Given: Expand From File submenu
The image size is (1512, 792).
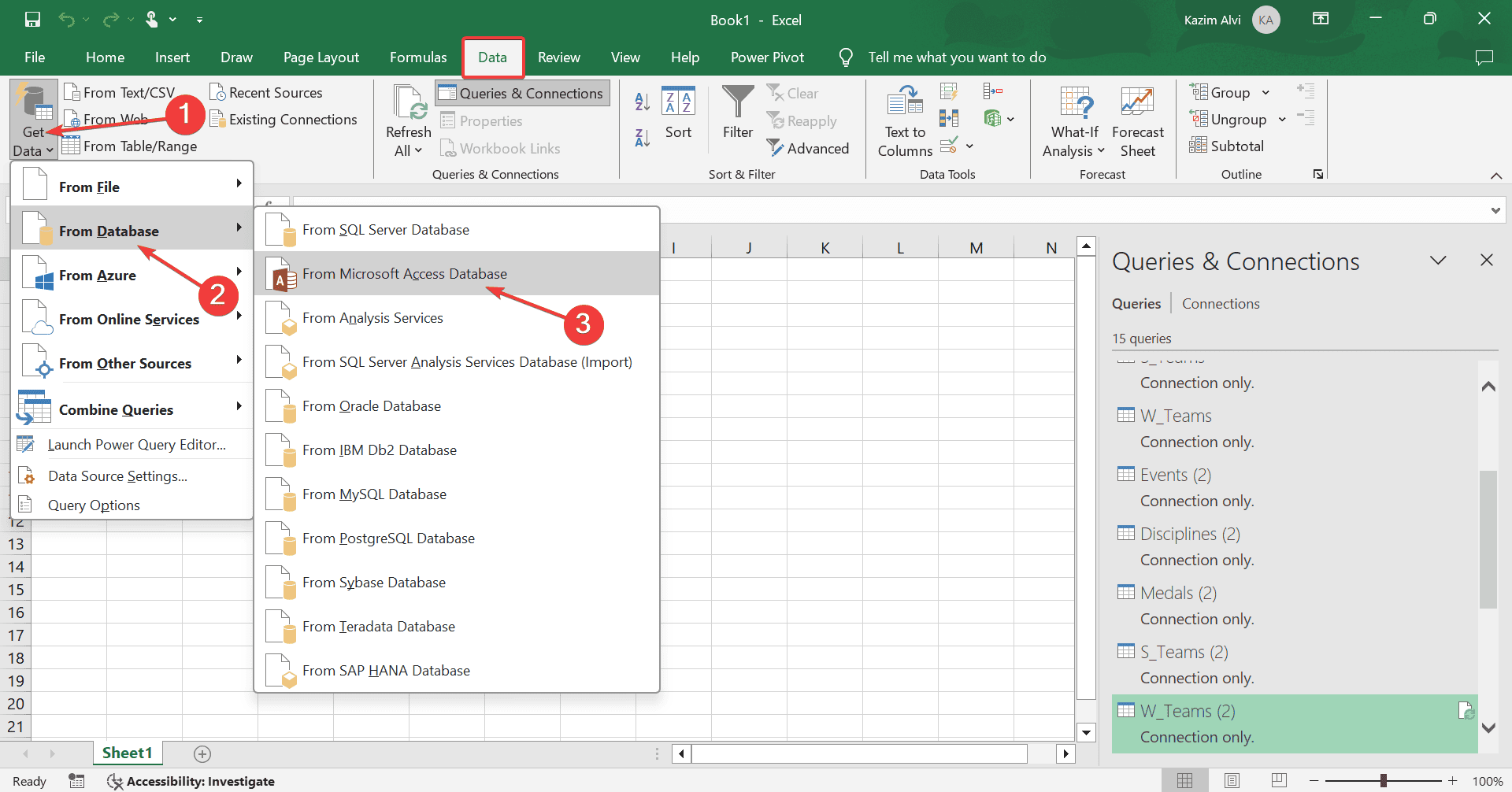Looking at the screenshot, I should tap(132, 187).
